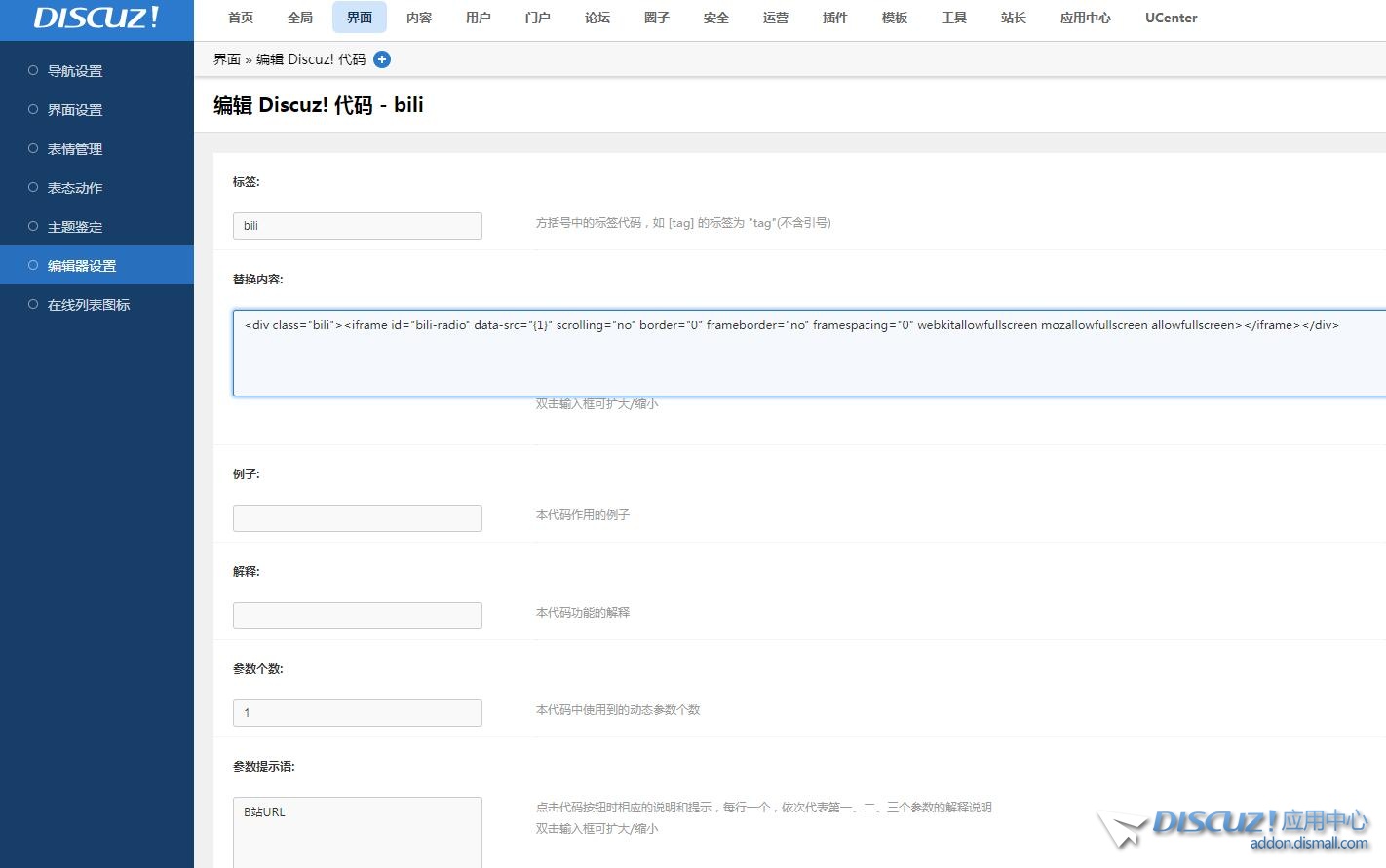Open the 论坛 menu
Image resolution: width=1386 pixels, height=868 pixels.
[597, 18]
